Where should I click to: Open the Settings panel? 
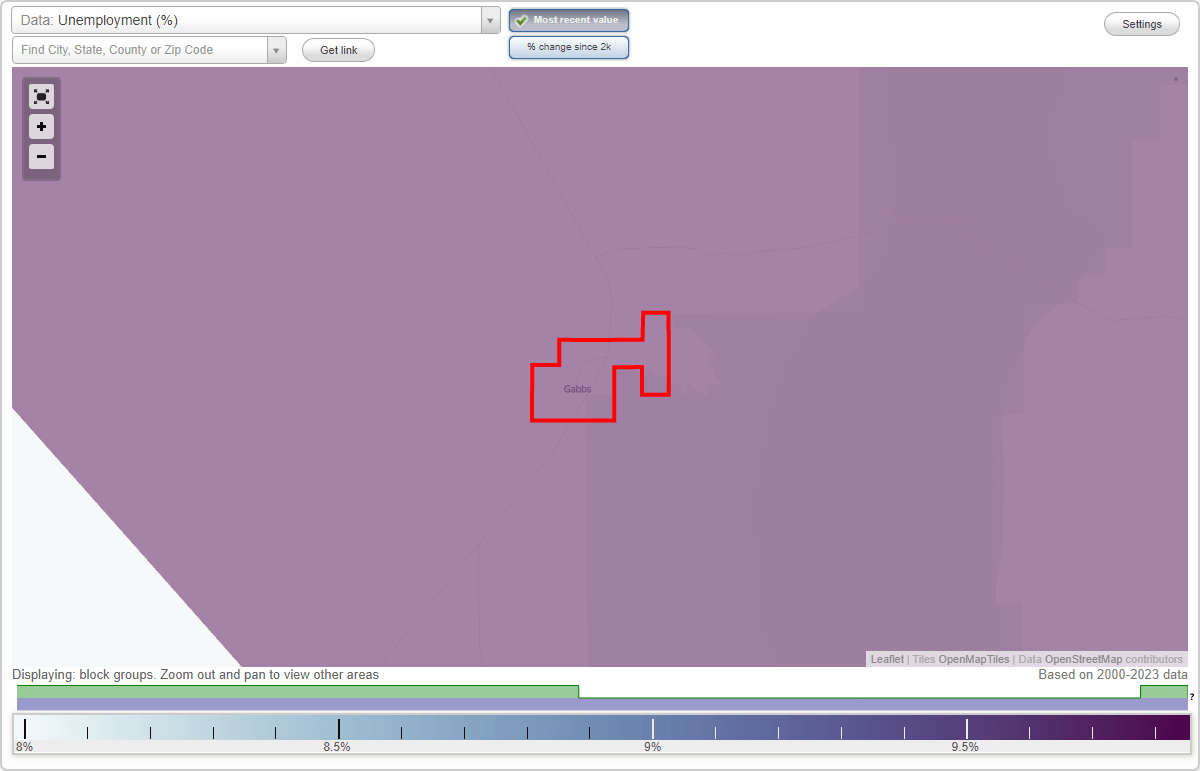(x=1141, y=23)
